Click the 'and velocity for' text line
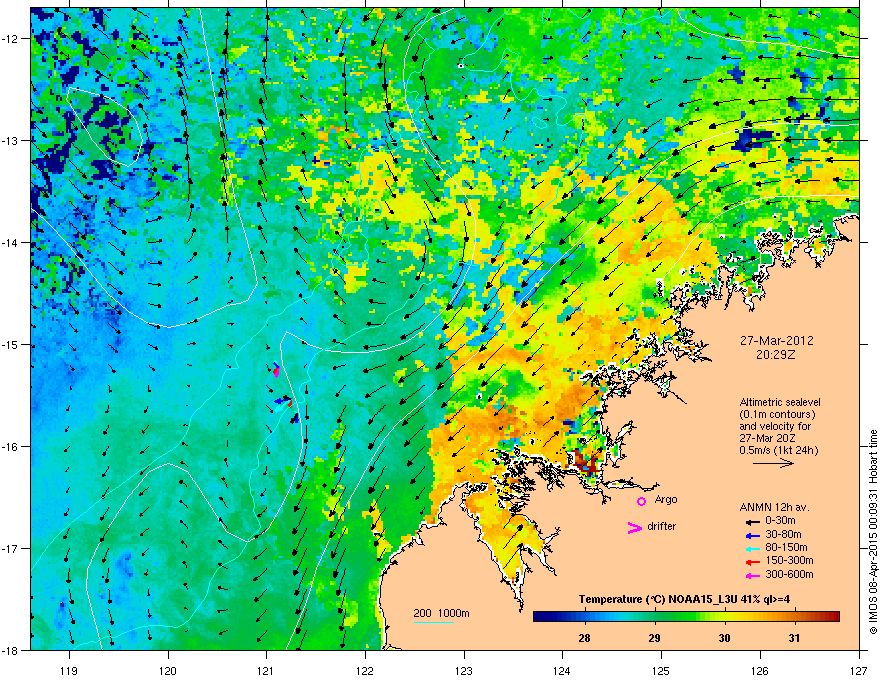 (775, 426)
